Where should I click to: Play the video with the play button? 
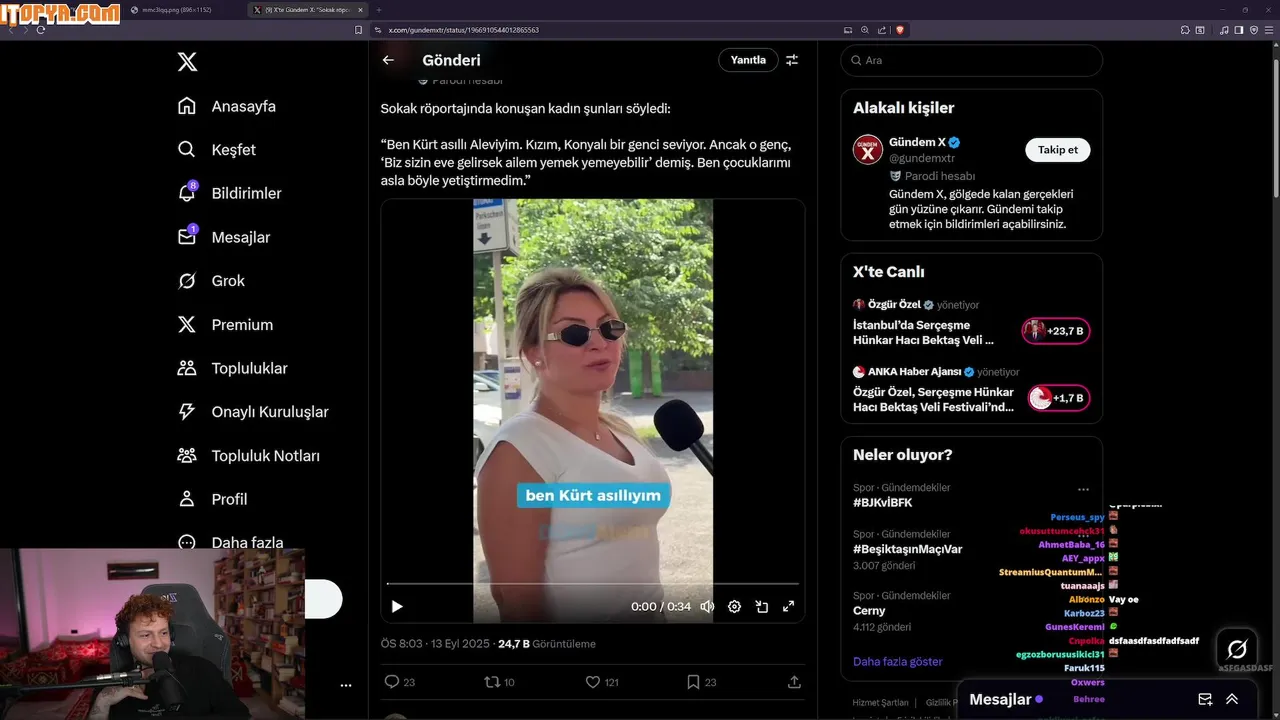(397, 606)
